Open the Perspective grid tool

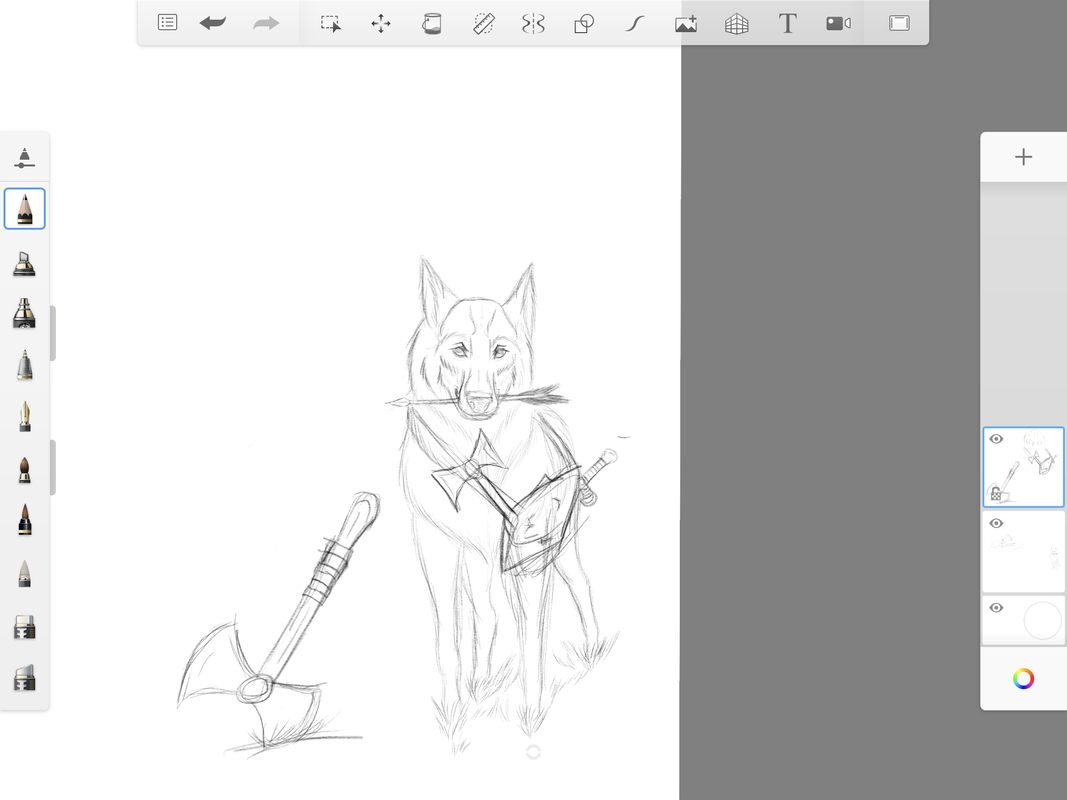pyautogui.click(x=736, y=23)
